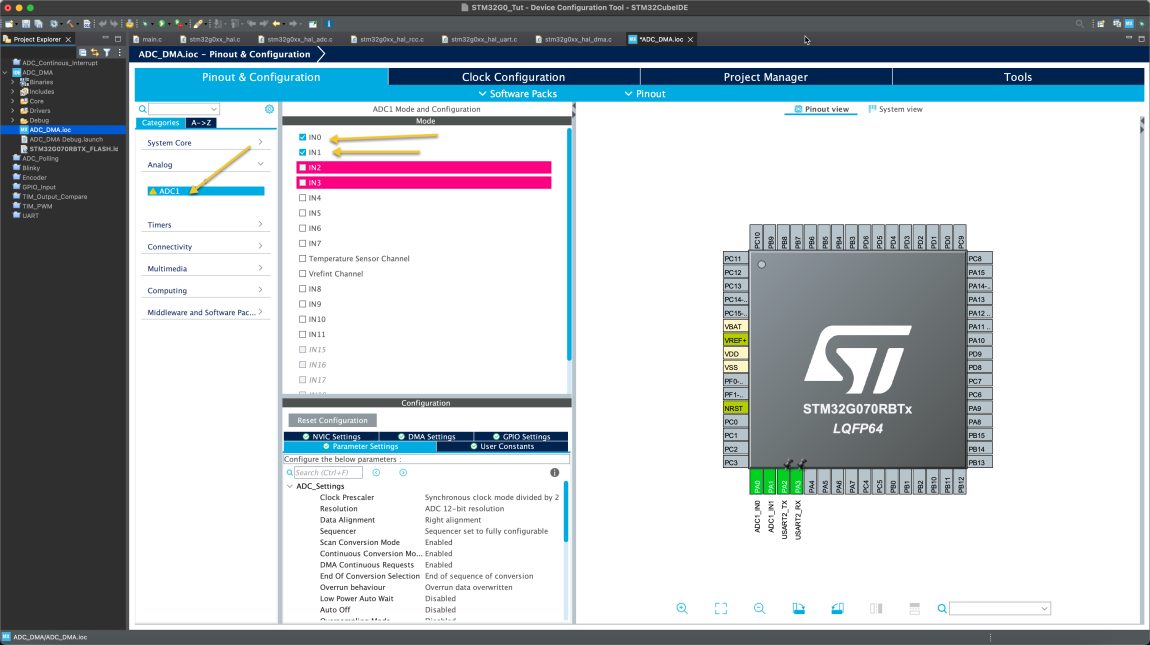Screen dimensions: 1150x645
Task: Click the zoom out icon under the pinout view
Action: click(x=760, y=608)
